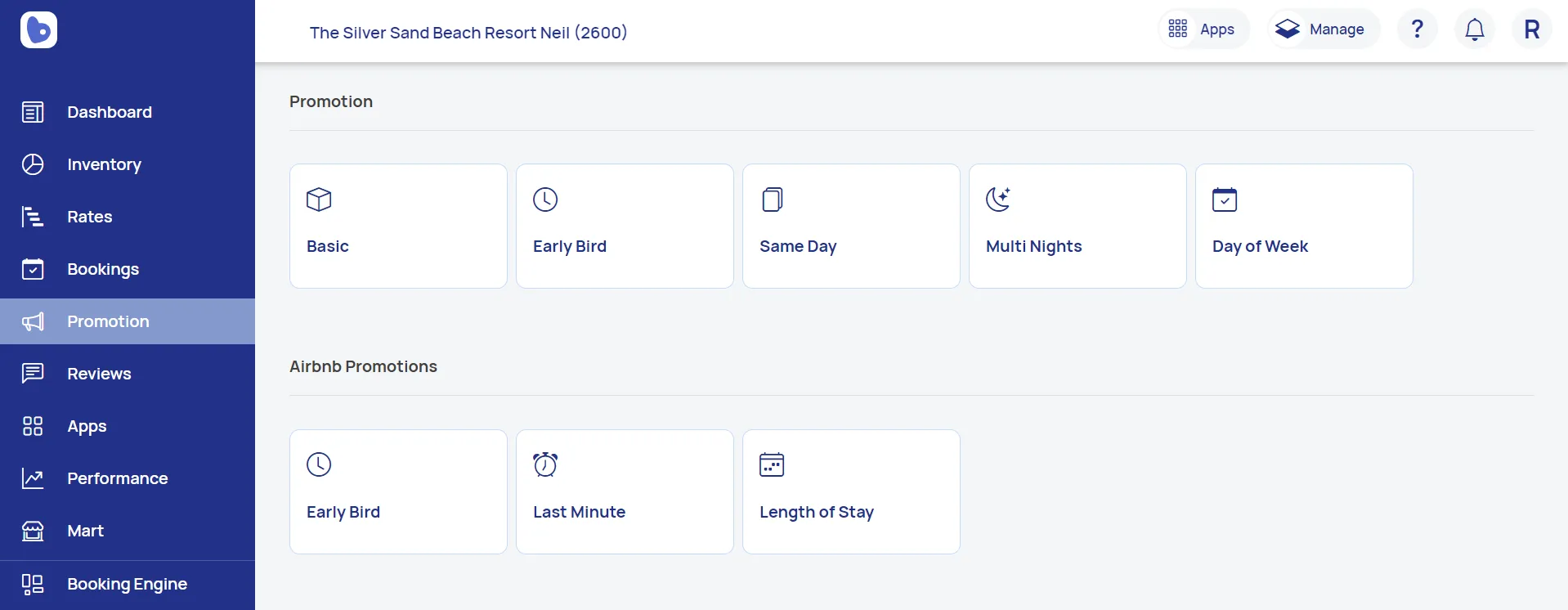Click the app logo in sidebar
This screenshot has height=610, width=1568.
(x=38, y=30)
